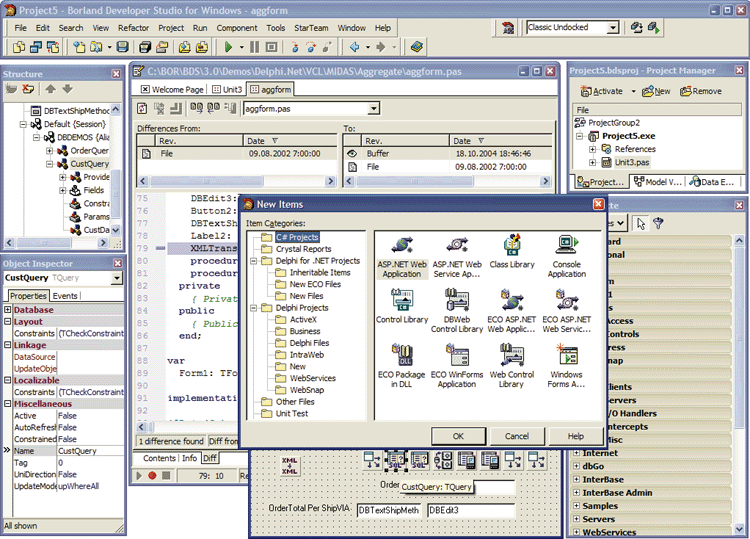The height and width of the screenshot is (539, 750).
Task: Open the aggform.pas file dropdown
Action: tap(374, 109)
